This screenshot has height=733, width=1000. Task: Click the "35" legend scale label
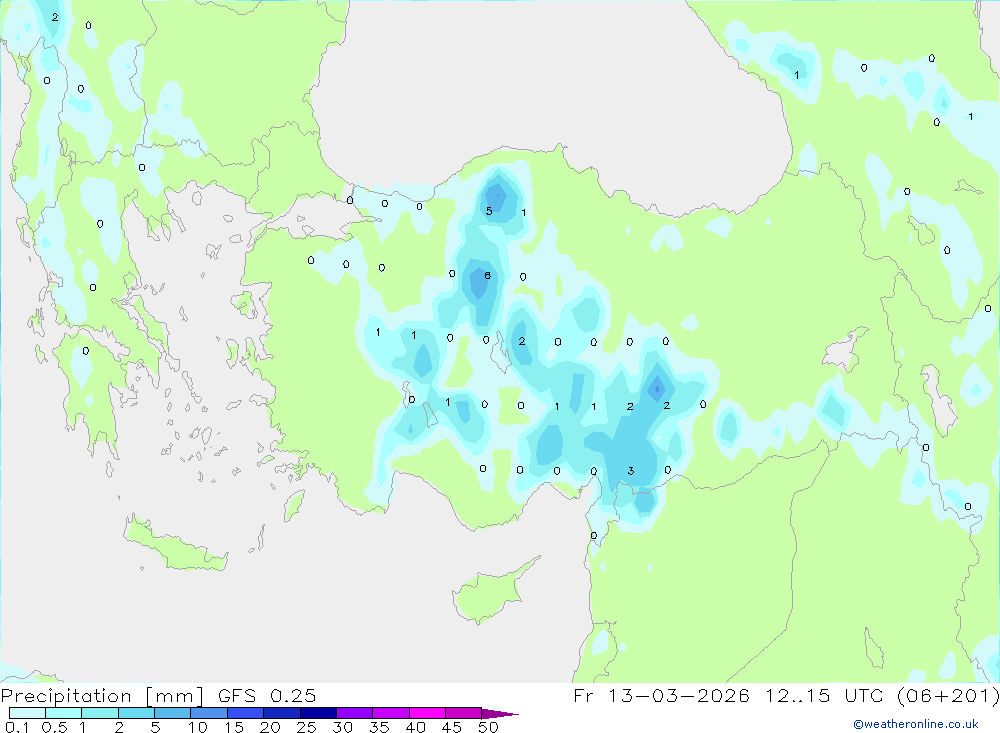pos(379,727)
